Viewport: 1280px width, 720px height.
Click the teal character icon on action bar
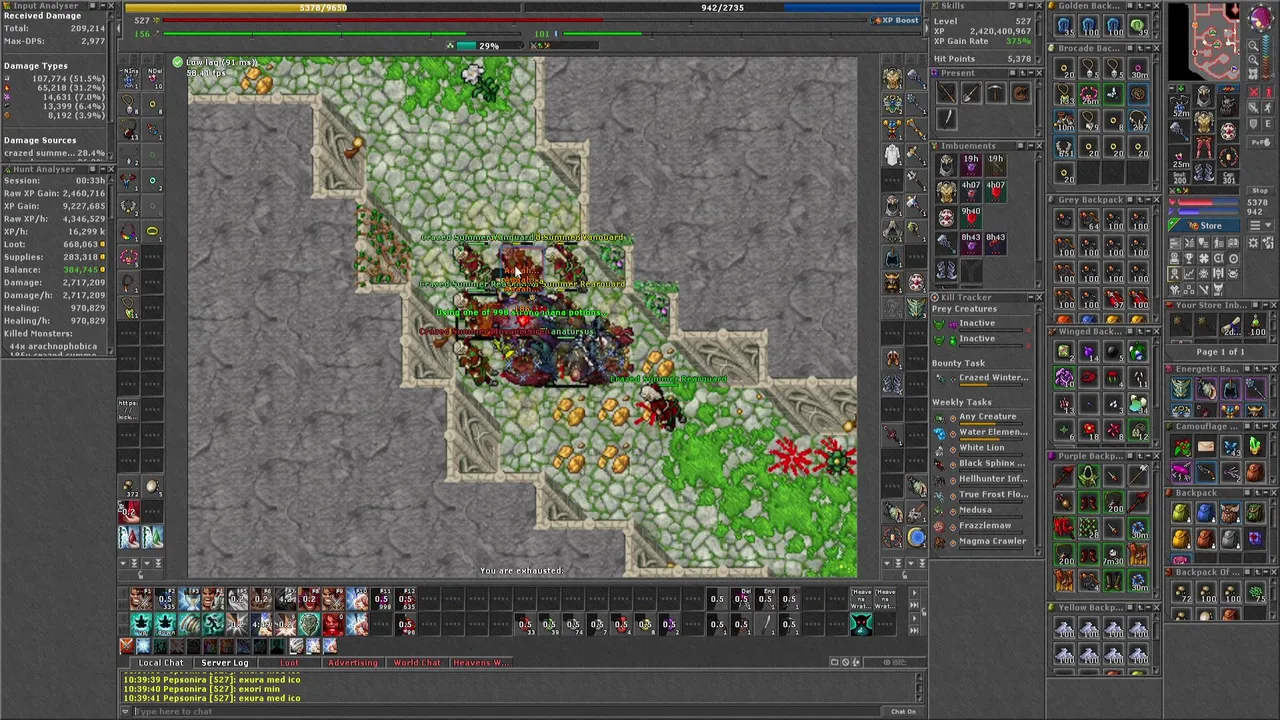coord(861,624)
